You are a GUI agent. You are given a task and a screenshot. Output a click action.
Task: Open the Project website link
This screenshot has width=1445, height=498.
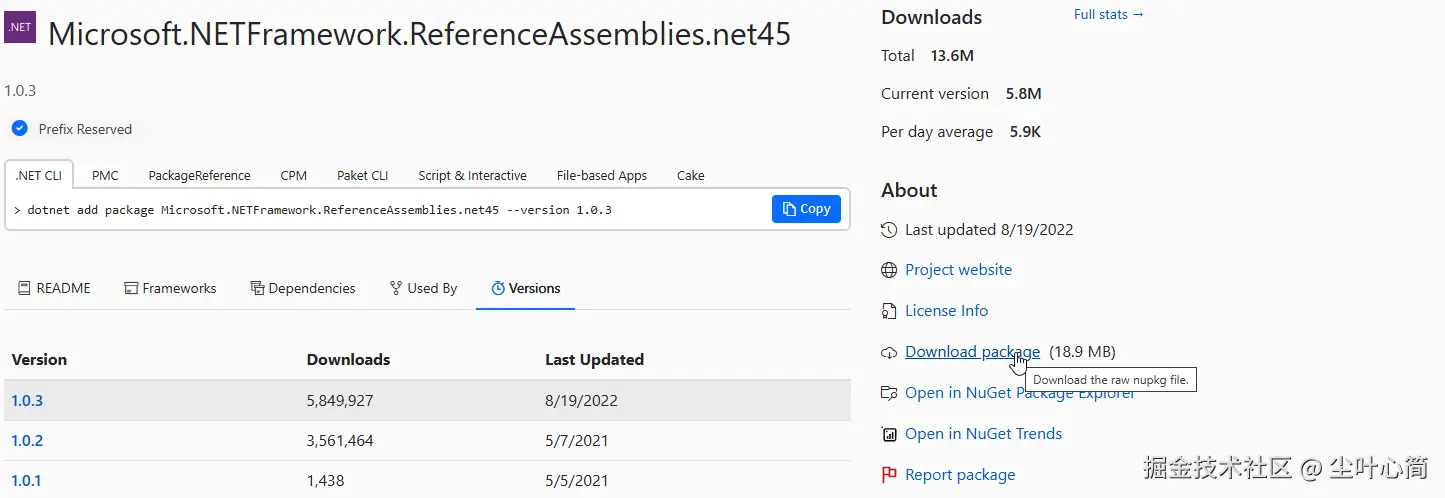pyautogui.click(x=958, y=270)
